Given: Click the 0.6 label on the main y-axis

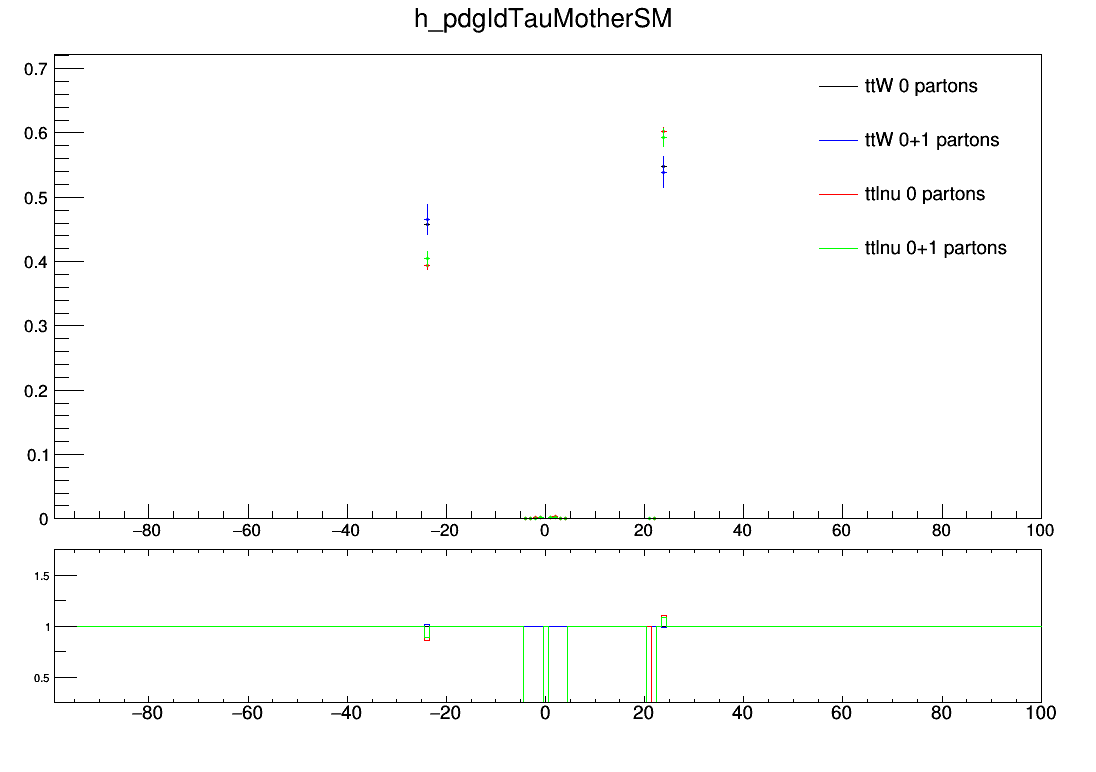Looking at the screenshot, I should point(36,133).
